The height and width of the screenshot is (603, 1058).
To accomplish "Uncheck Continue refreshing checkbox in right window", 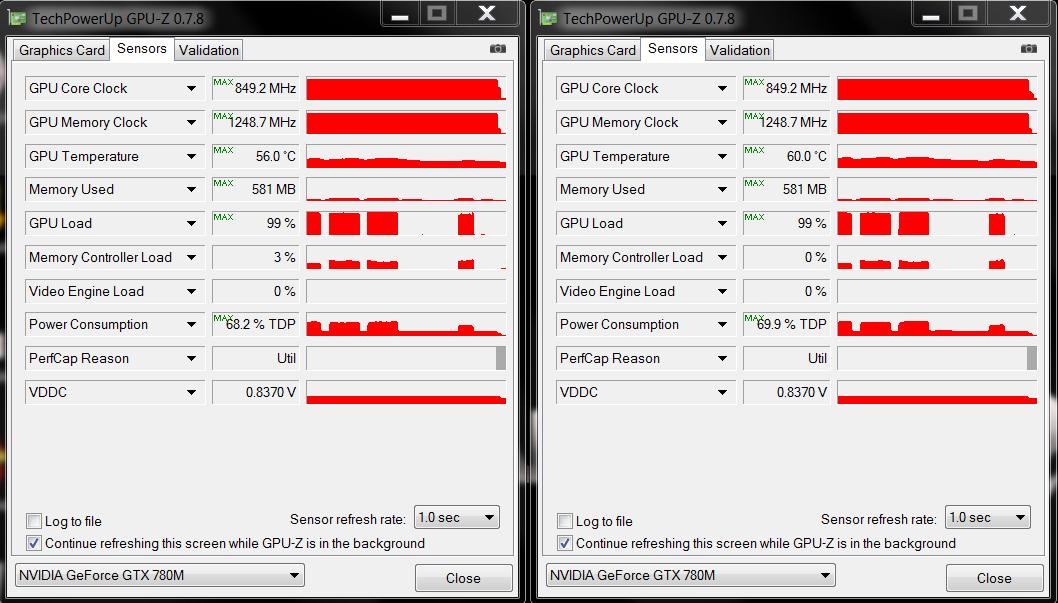I will pyautogui.click(x=565, y=543).
